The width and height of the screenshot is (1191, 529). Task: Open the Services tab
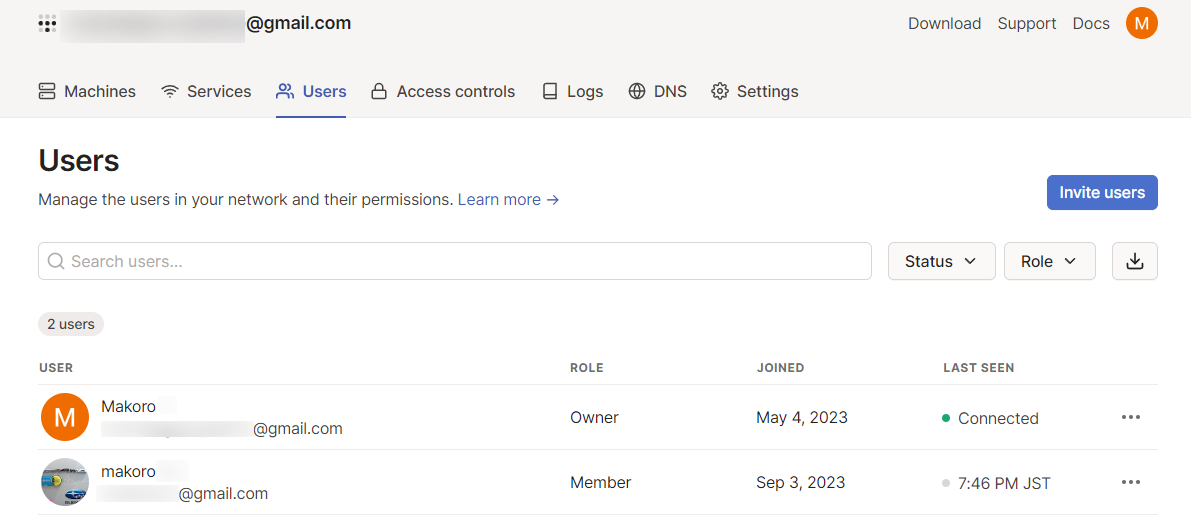pyautogui.click(x=206, y=92)
